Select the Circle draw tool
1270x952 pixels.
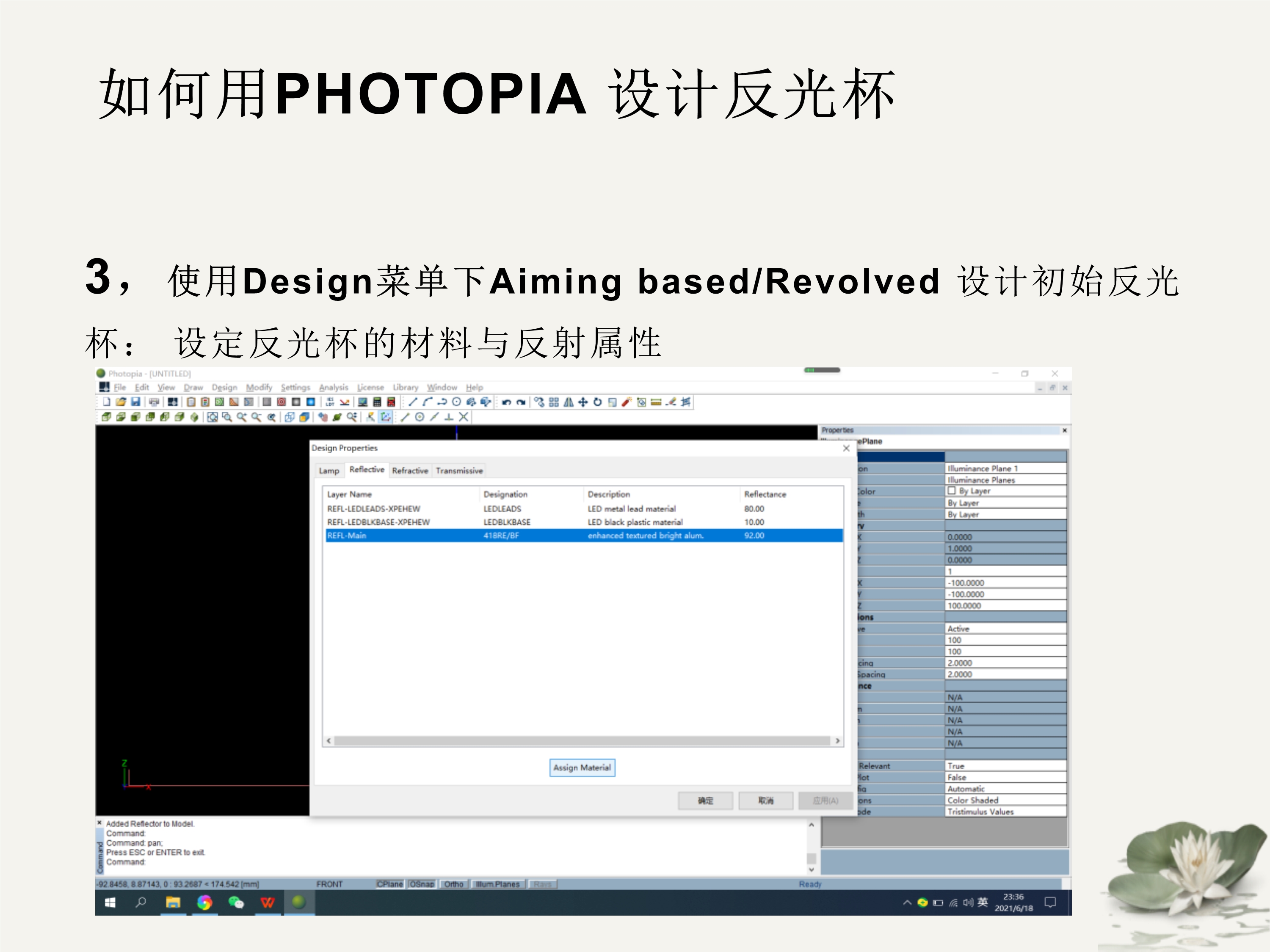pos(456,402)
